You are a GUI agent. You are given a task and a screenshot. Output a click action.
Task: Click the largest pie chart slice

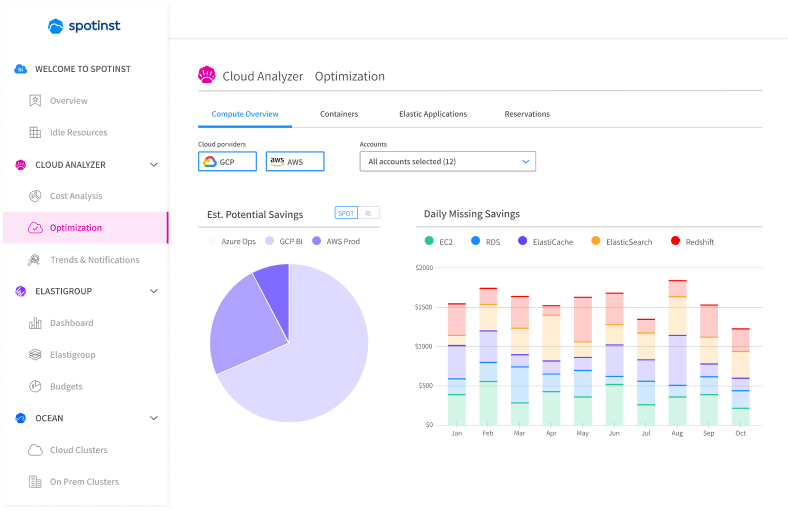(317, 362)
